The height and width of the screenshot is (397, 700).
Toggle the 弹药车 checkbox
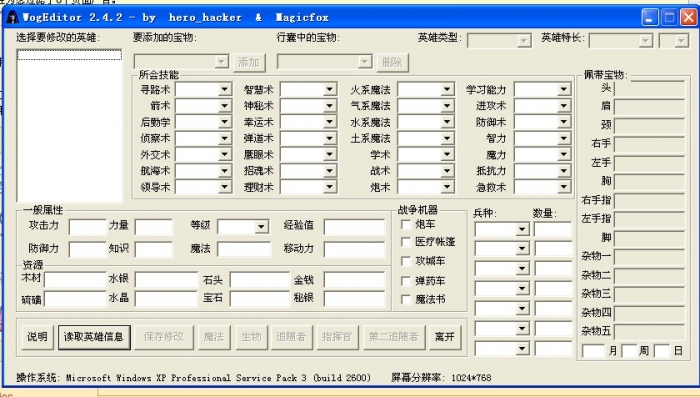[x=406, y=281]
